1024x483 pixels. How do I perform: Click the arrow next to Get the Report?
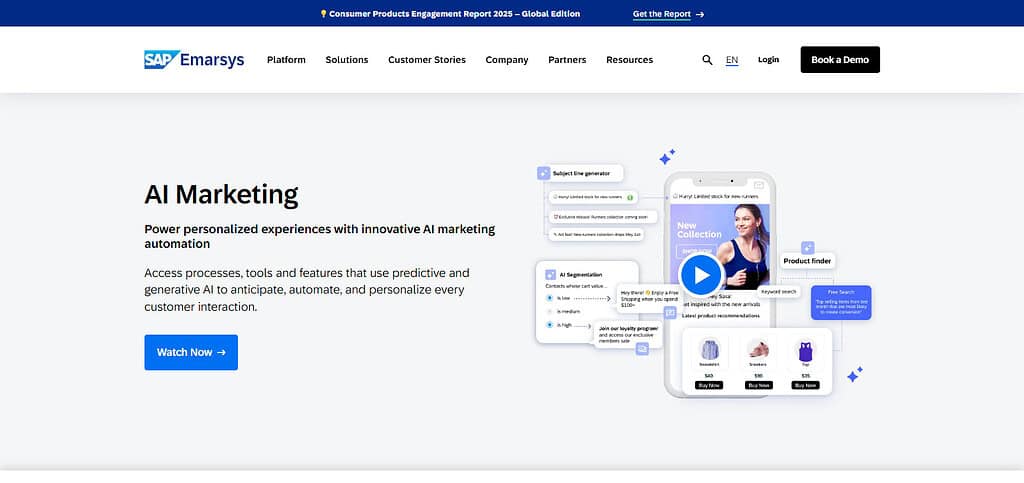[x=700, y=14]
